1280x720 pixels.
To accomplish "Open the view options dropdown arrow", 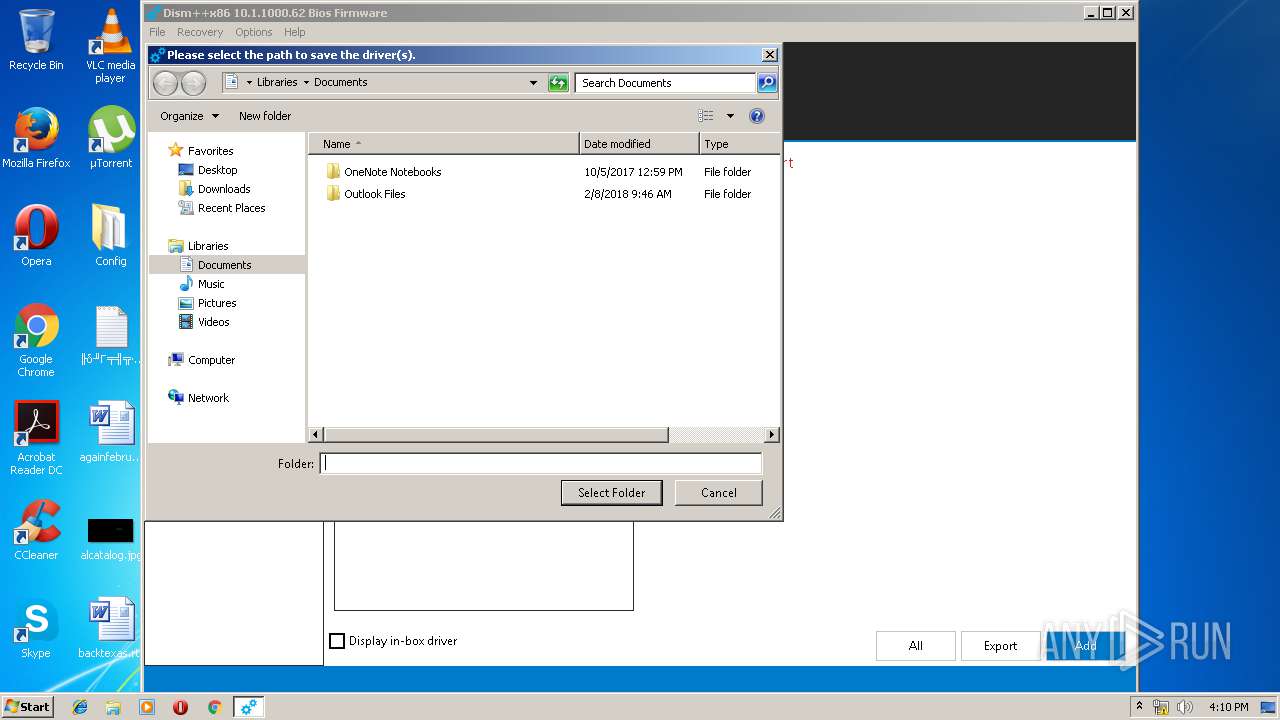I will (730, 116).
